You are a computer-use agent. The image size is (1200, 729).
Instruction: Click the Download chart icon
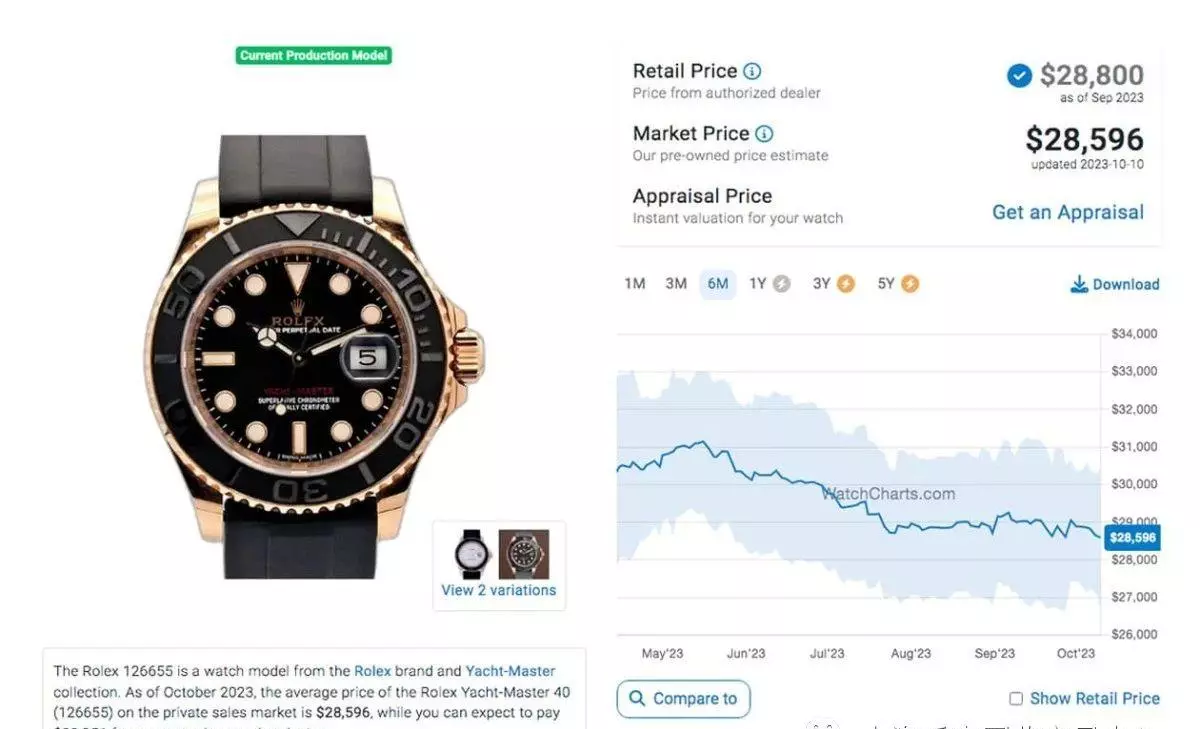point(1079,285)
